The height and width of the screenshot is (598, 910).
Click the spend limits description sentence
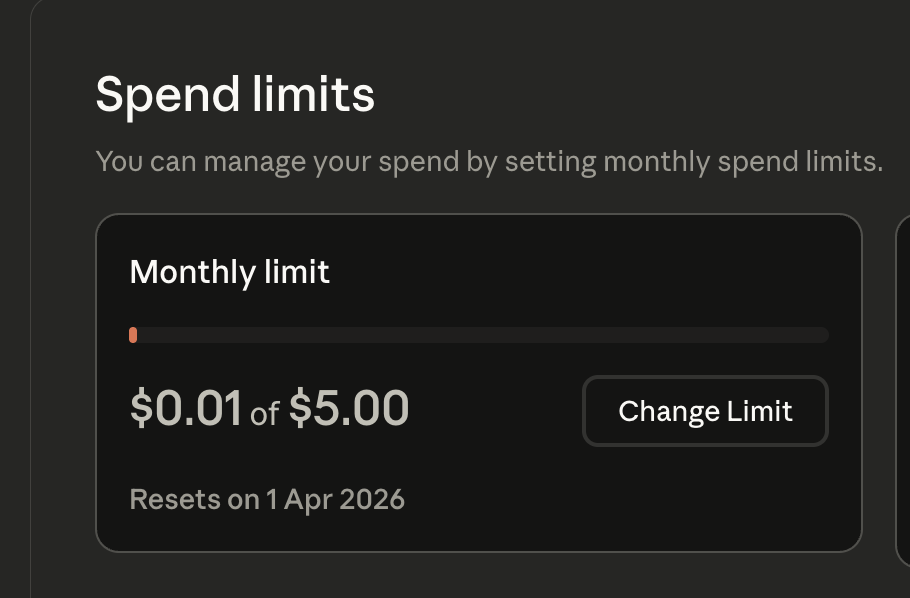tap(489, 161)
